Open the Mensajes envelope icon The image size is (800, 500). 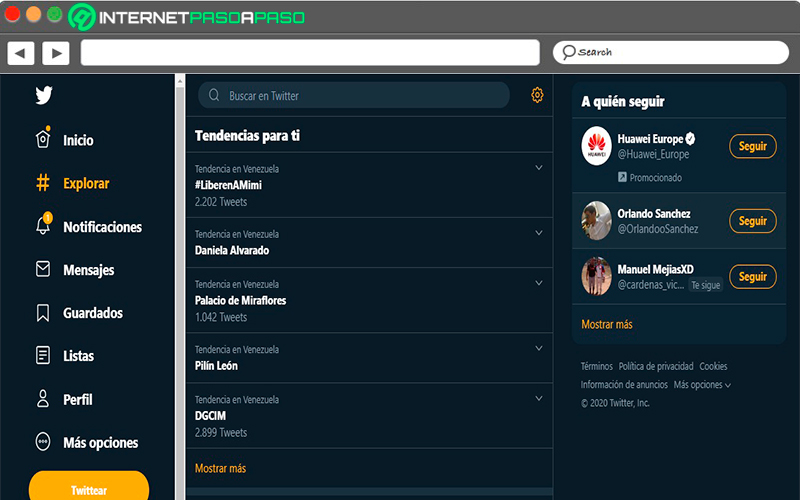point(43,269)
